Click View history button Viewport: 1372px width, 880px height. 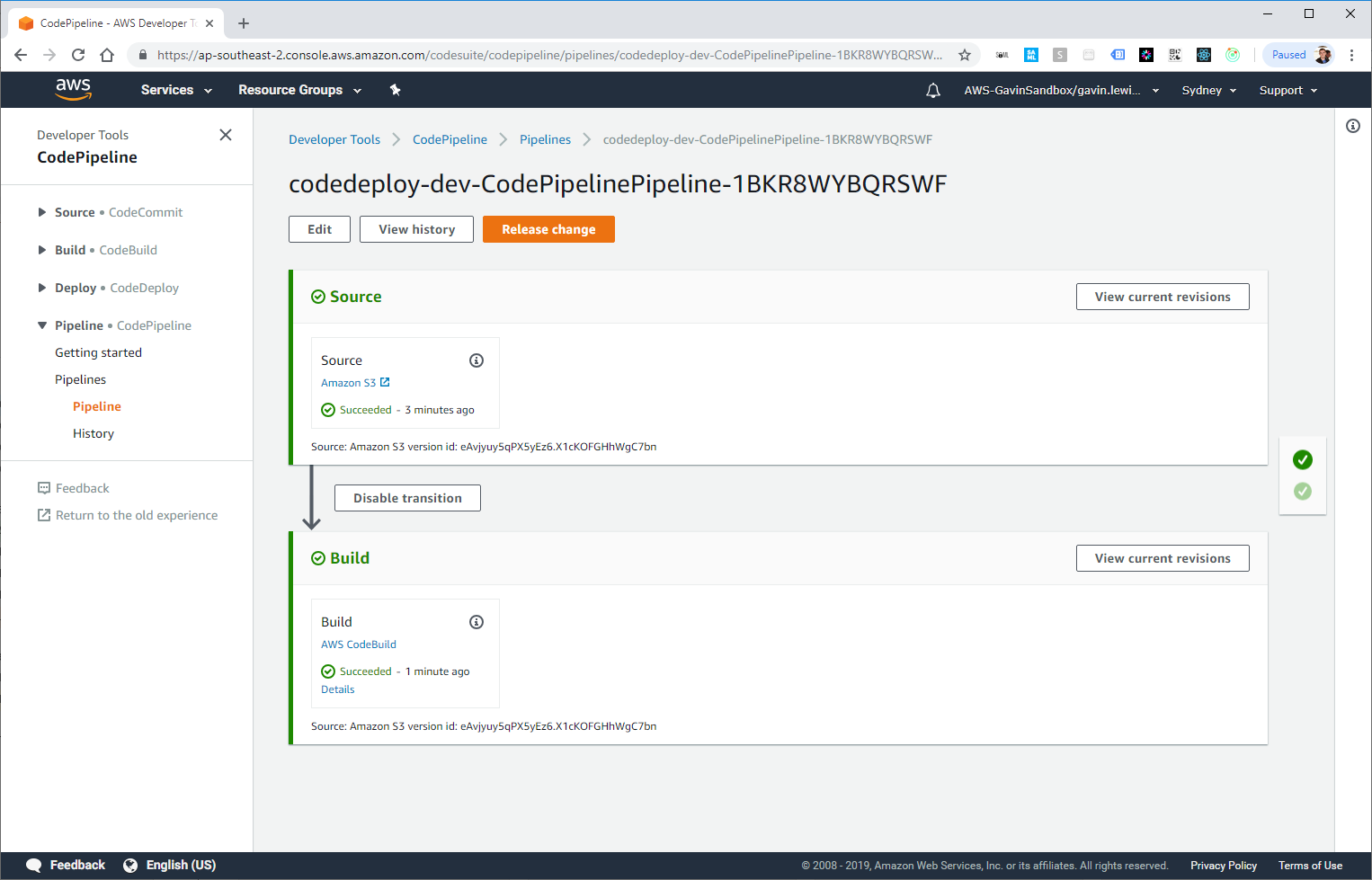416,229
